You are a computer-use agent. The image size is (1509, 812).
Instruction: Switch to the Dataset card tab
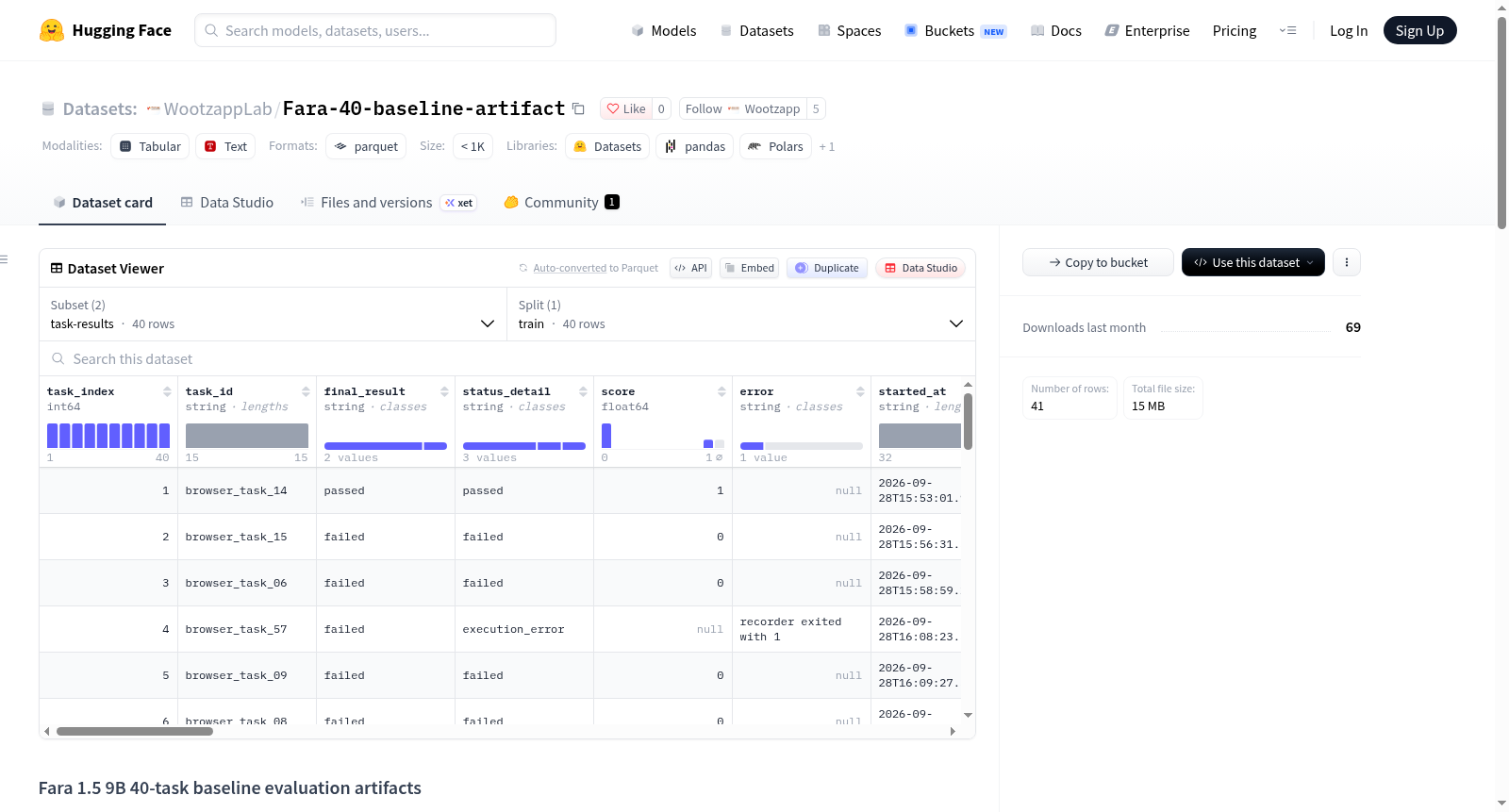(103, 202)
